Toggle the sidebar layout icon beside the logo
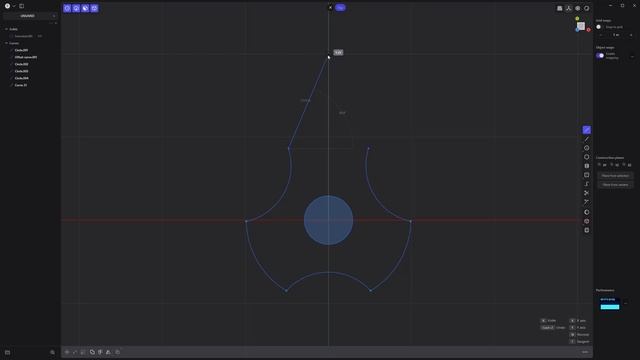The width and height of the screenshot is (640, 360). pos(22,6)
